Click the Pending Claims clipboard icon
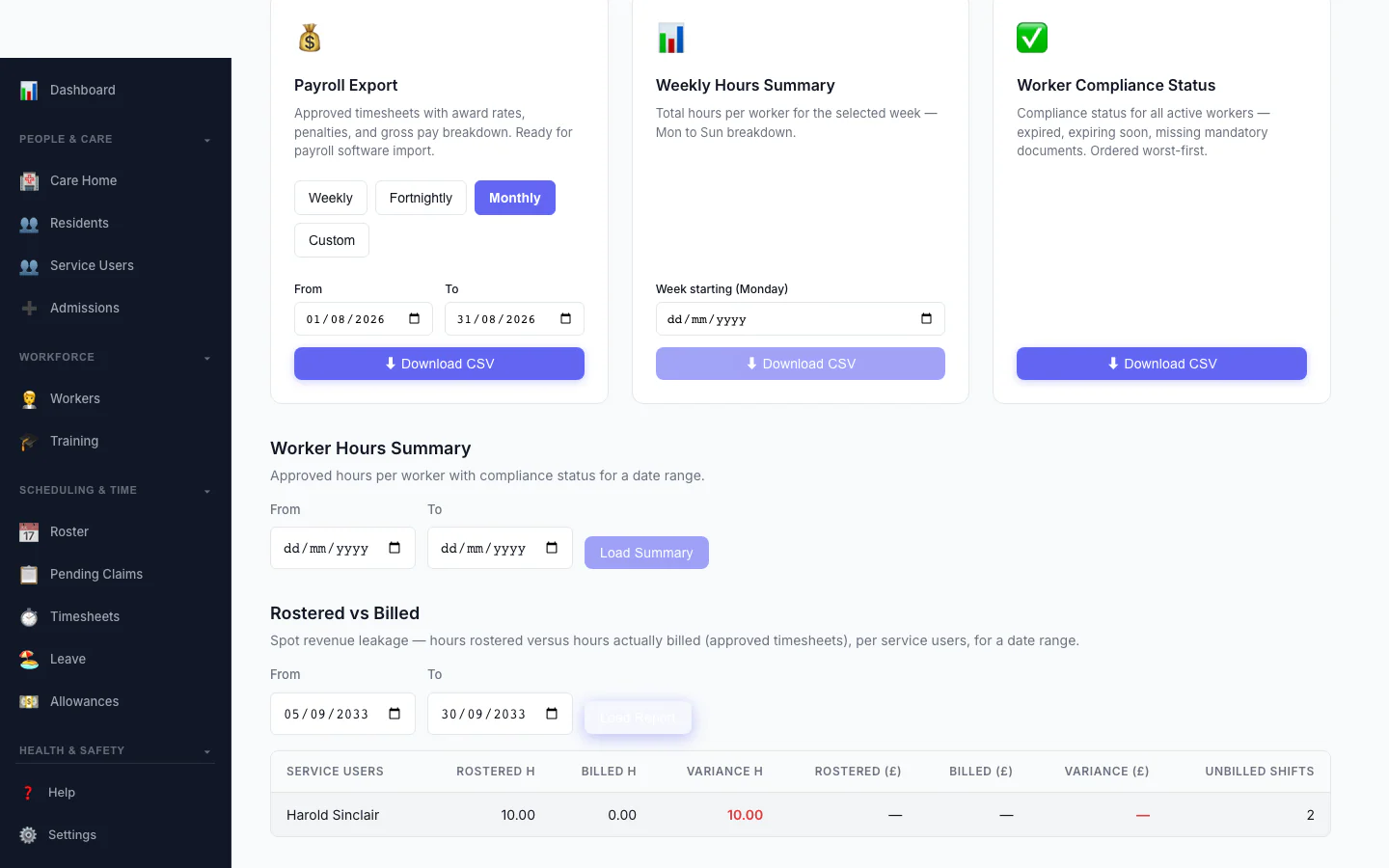The image size is (1389, 868). (29, 575)
